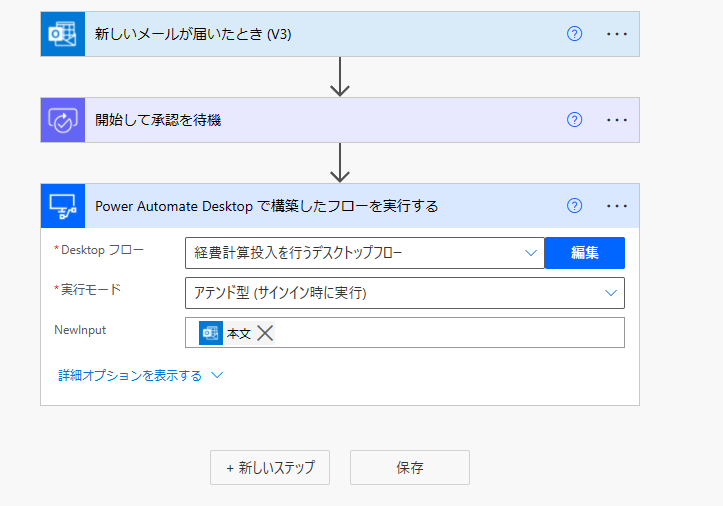The height and width of the screenshot is (506, 723).
Task: Click the Desktop フロー label
Action: [102, 250]
